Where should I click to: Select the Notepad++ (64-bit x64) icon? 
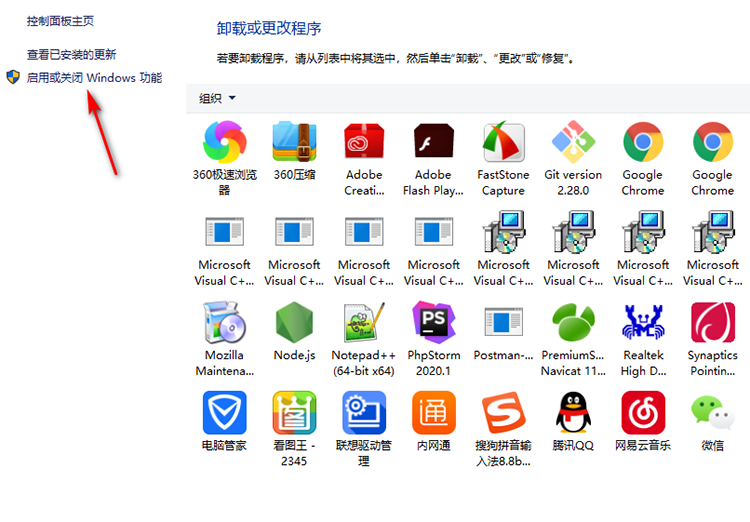coord(364,322)
